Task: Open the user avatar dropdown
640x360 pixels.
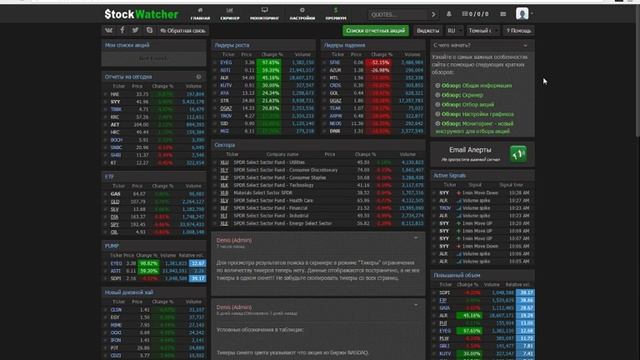Action: click(524, 14)
